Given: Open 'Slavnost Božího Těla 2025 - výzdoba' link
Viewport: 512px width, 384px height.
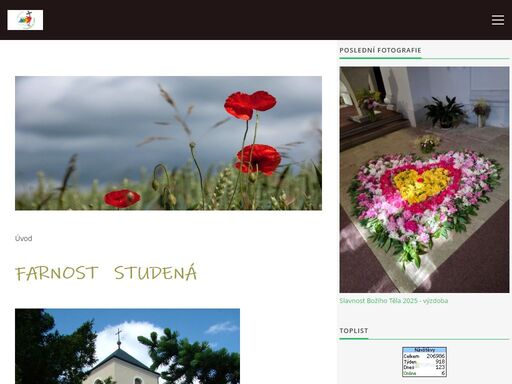Looking at the screenshot, I should coord(394,301).
